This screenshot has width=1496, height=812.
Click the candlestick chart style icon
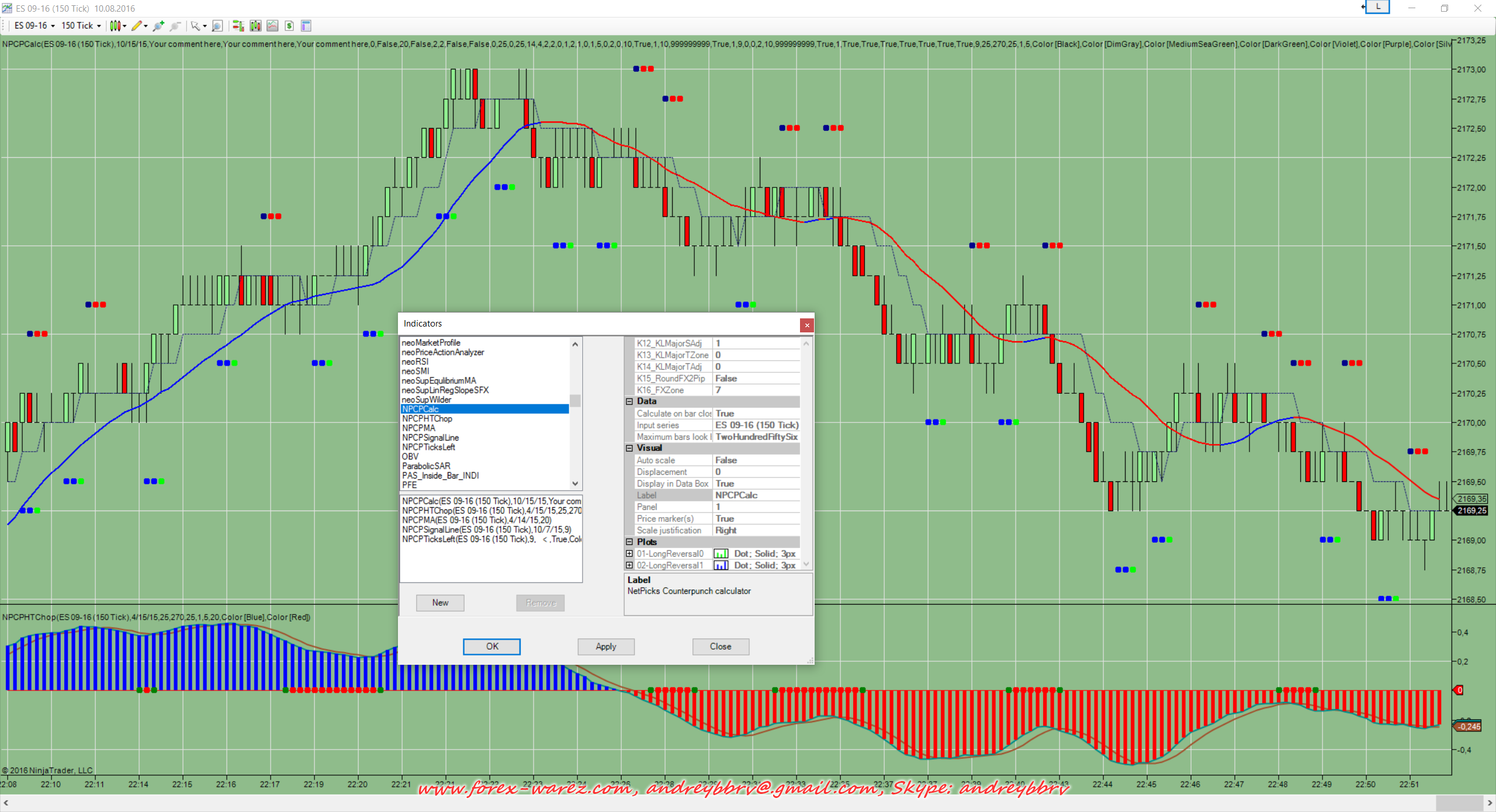click(115, 26)
